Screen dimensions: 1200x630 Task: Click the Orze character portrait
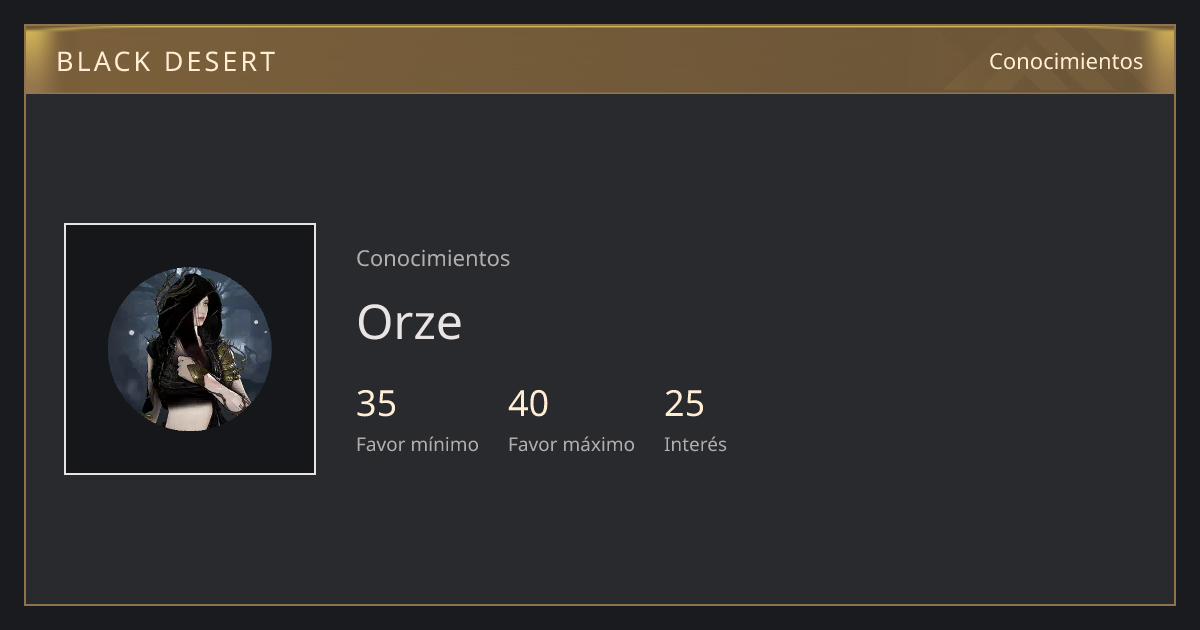[190, 349]
